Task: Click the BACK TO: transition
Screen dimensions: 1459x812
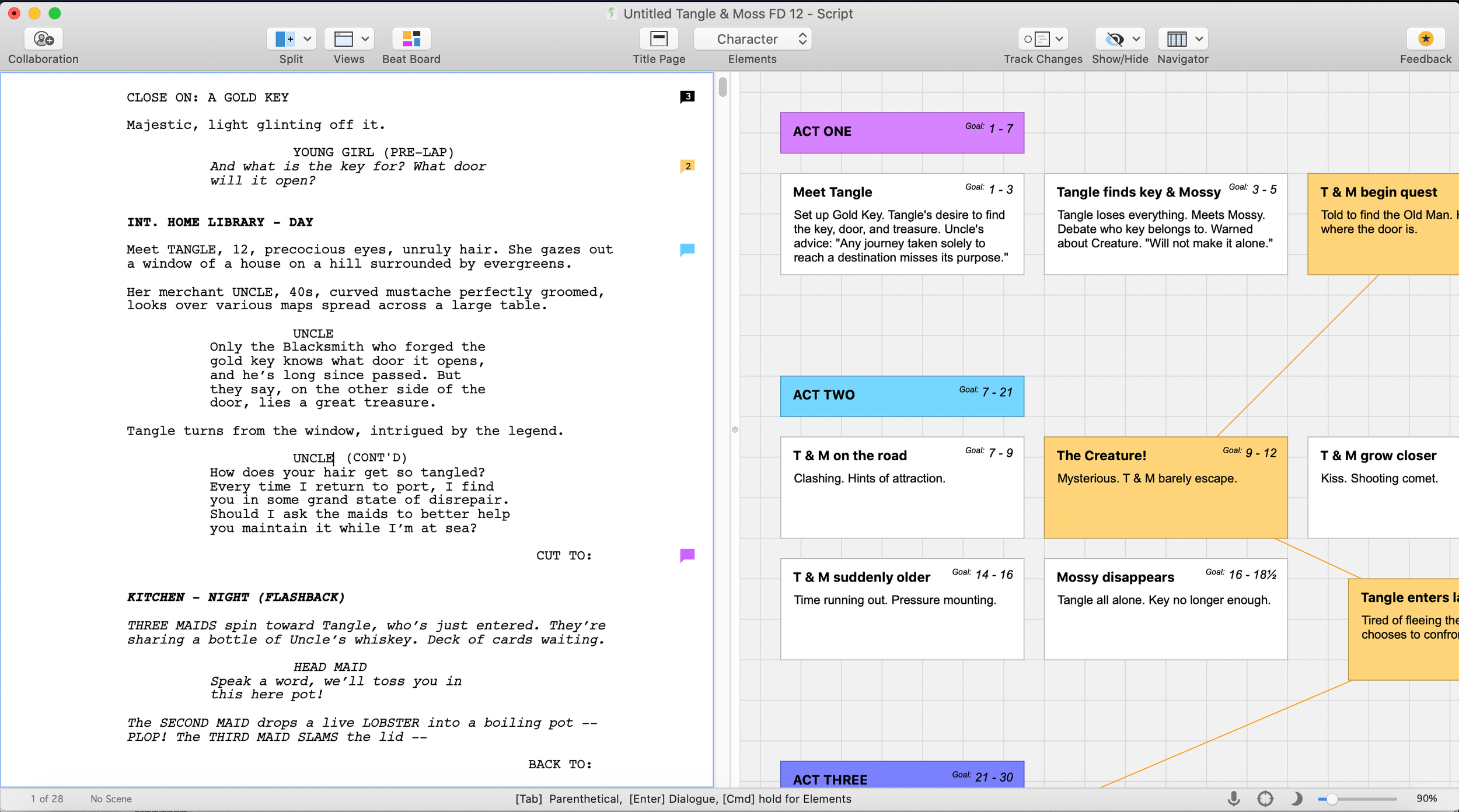Action: click(x=560, y=764)
